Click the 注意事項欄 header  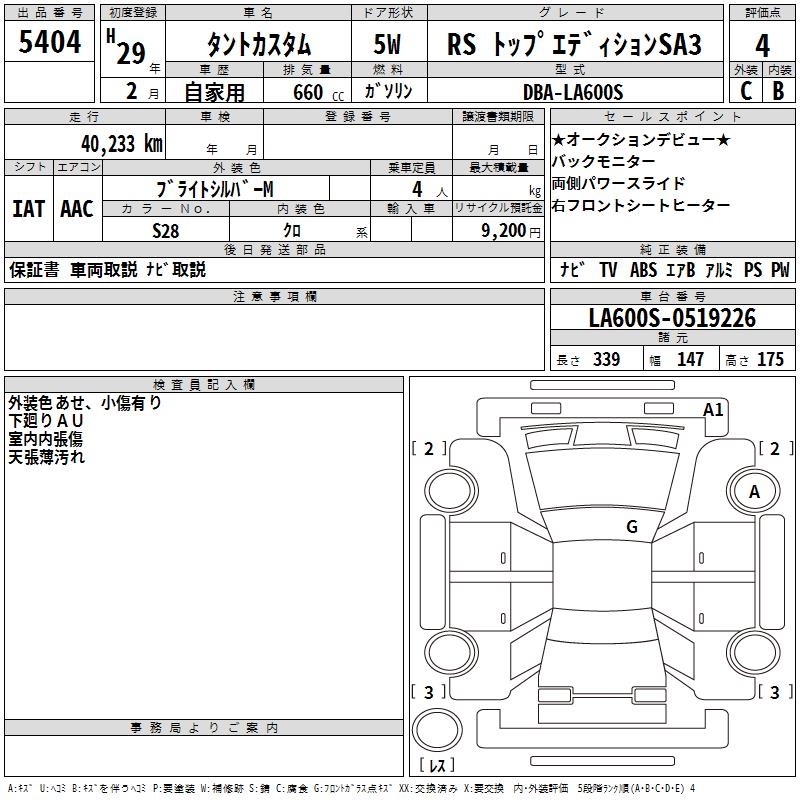[274, 296]
